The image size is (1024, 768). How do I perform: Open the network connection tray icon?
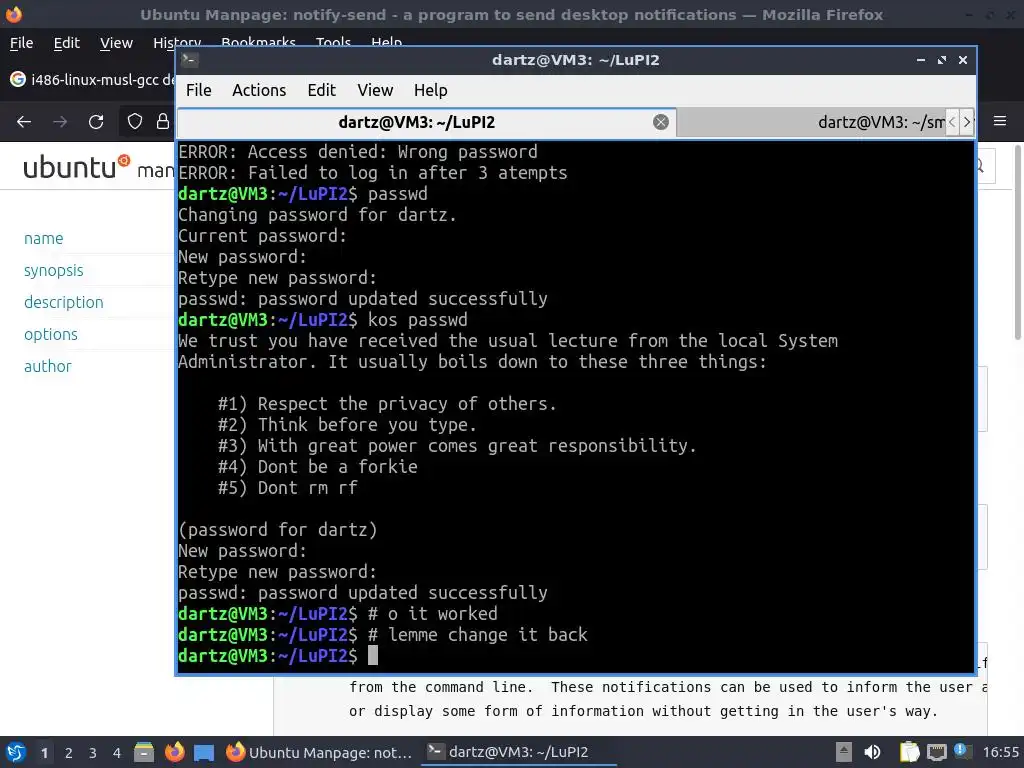[x=936, y=752]
